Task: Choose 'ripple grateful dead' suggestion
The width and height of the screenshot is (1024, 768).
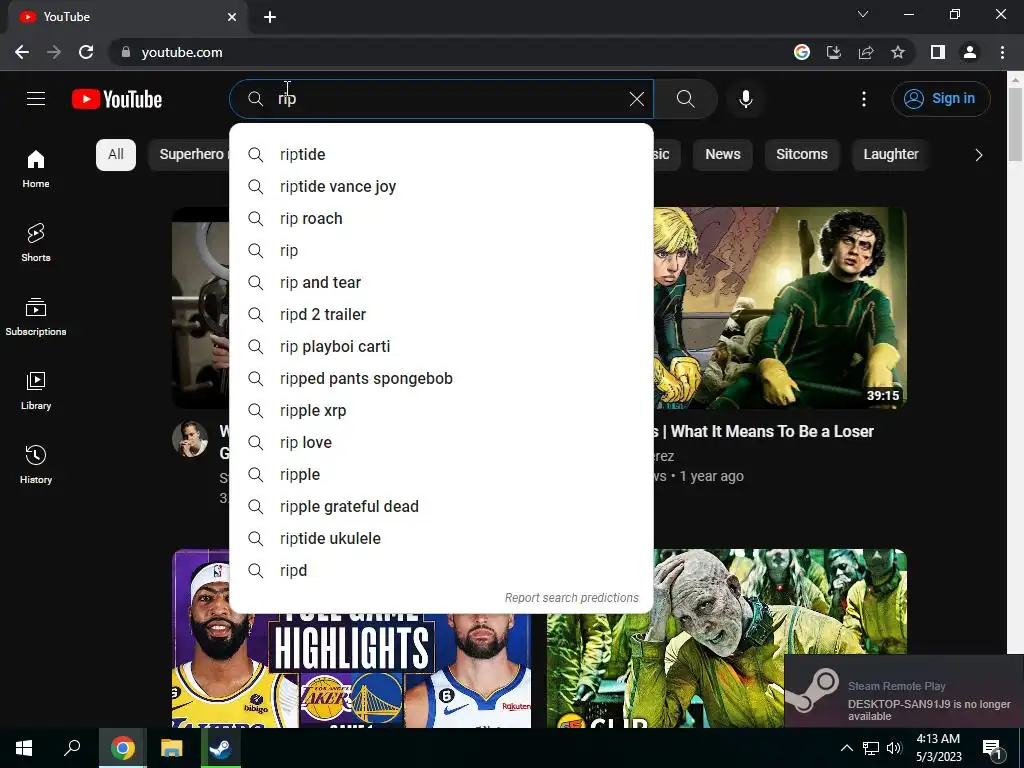Action: [441, 507]
